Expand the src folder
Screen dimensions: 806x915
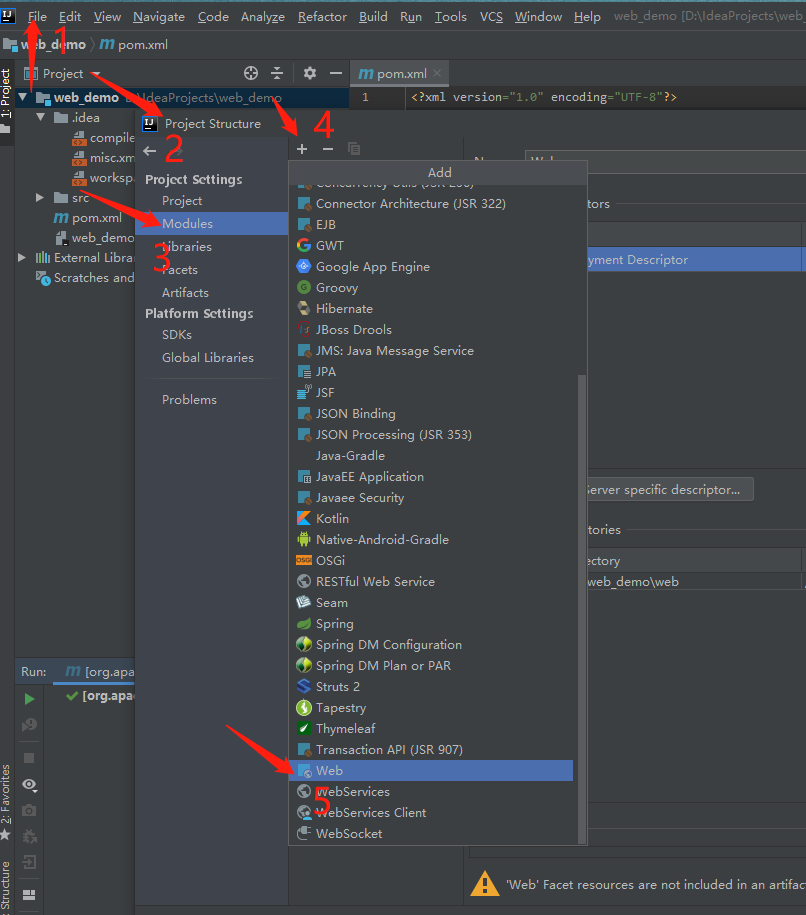(40, 198)
